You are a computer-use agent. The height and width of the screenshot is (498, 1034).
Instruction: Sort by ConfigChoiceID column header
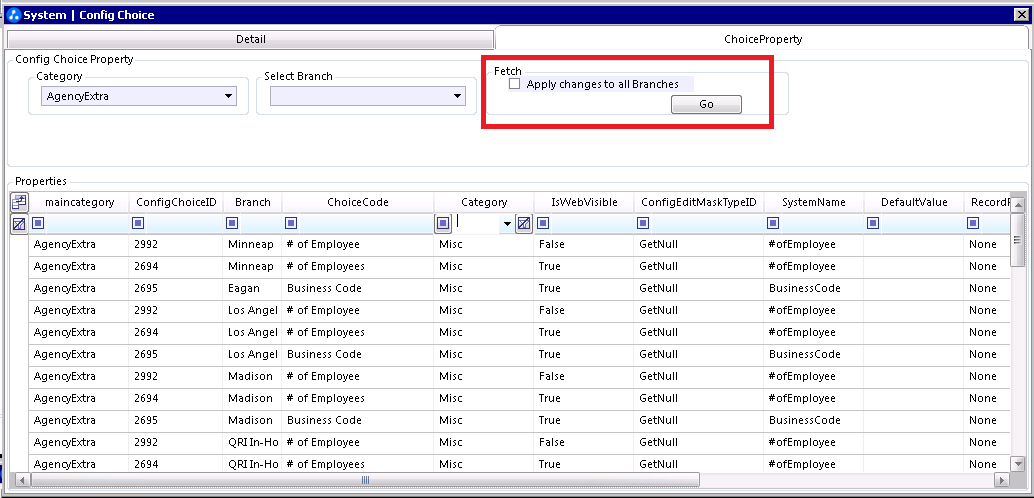[176, 202]
